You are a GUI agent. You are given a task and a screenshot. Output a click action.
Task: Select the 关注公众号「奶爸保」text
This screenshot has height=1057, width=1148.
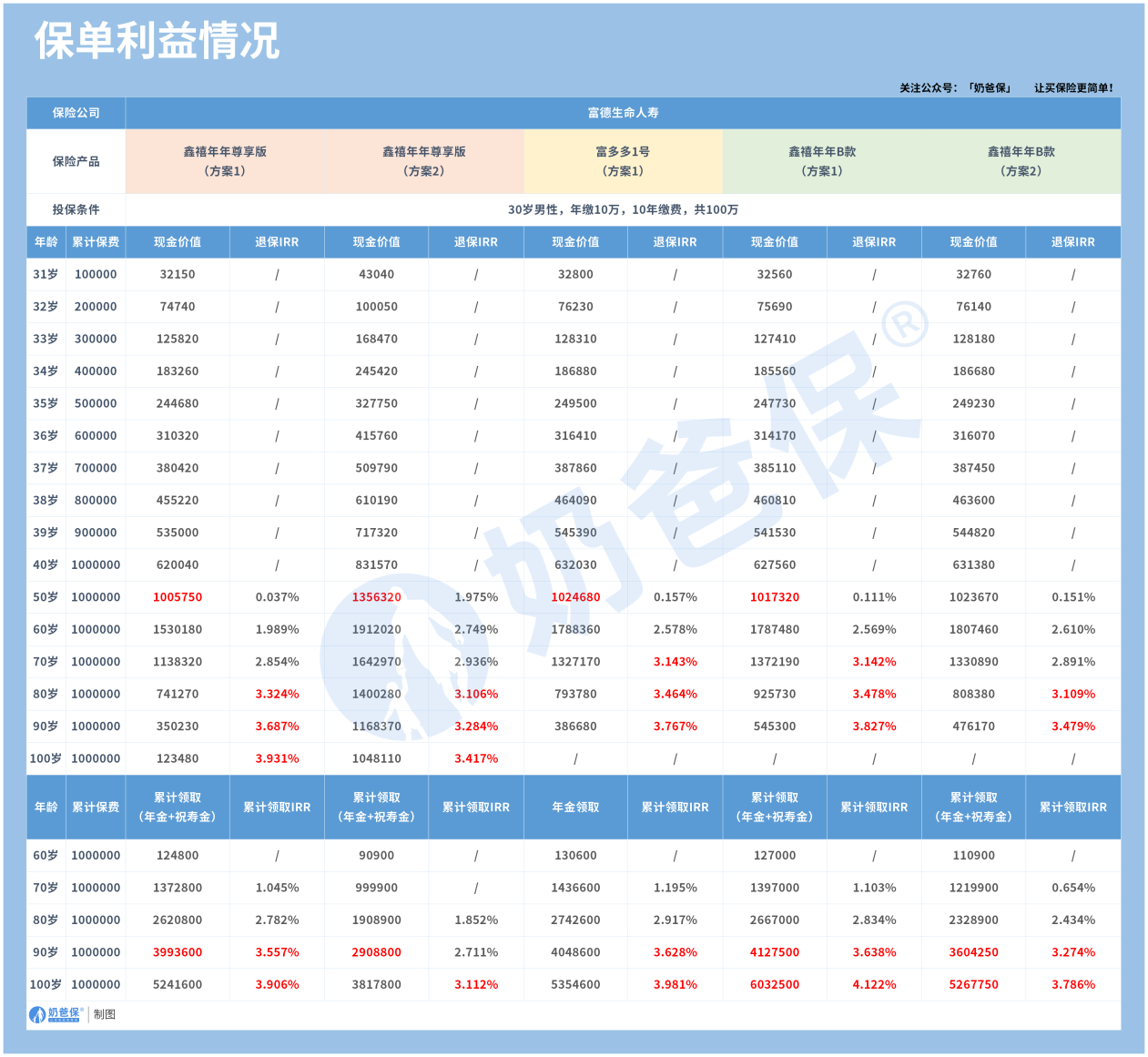955,88
